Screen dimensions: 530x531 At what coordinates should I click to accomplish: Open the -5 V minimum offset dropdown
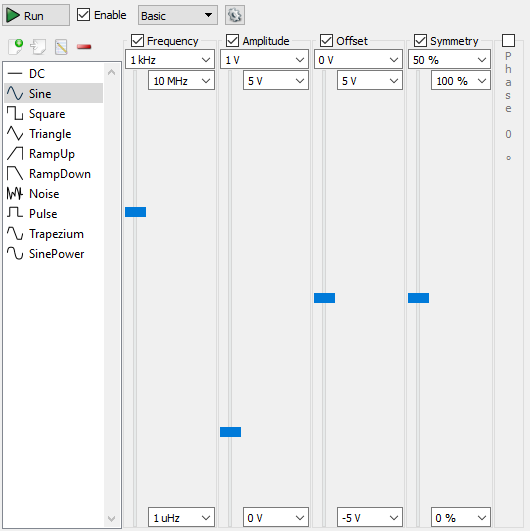click(x=370, y=517)
